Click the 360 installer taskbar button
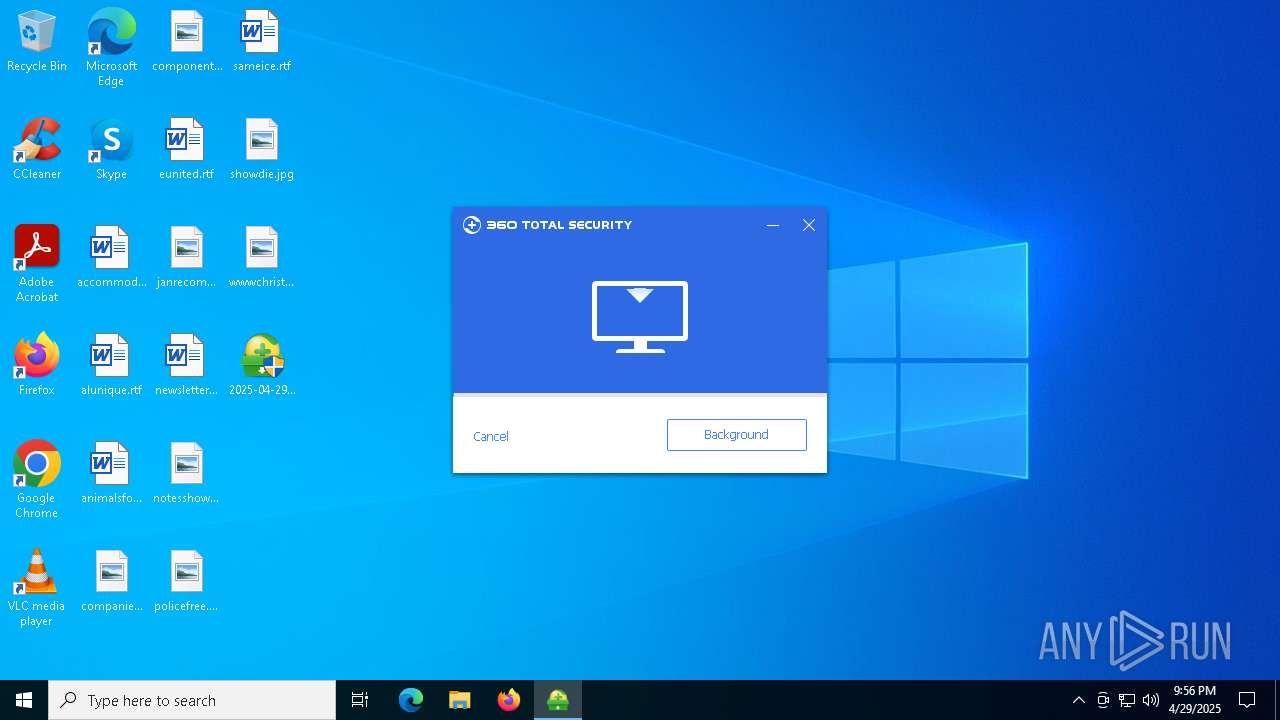This screenshot has width=1280, height=720. tap(558, 700)
